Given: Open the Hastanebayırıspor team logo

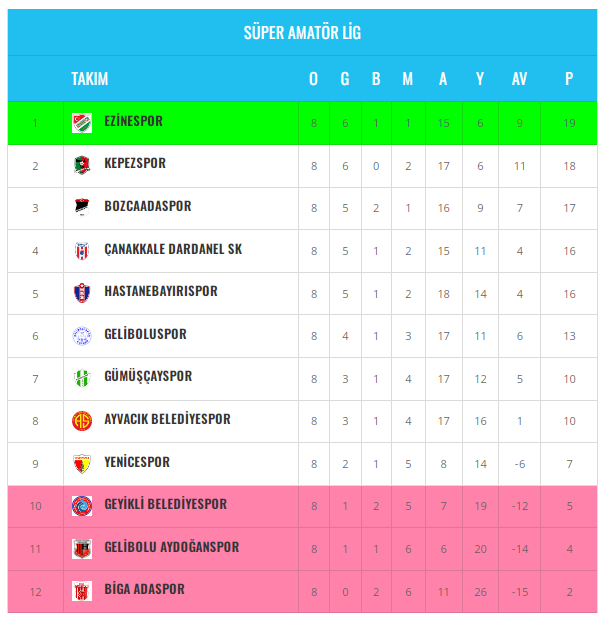Looking at the screenshot, I should pos(81,293).
